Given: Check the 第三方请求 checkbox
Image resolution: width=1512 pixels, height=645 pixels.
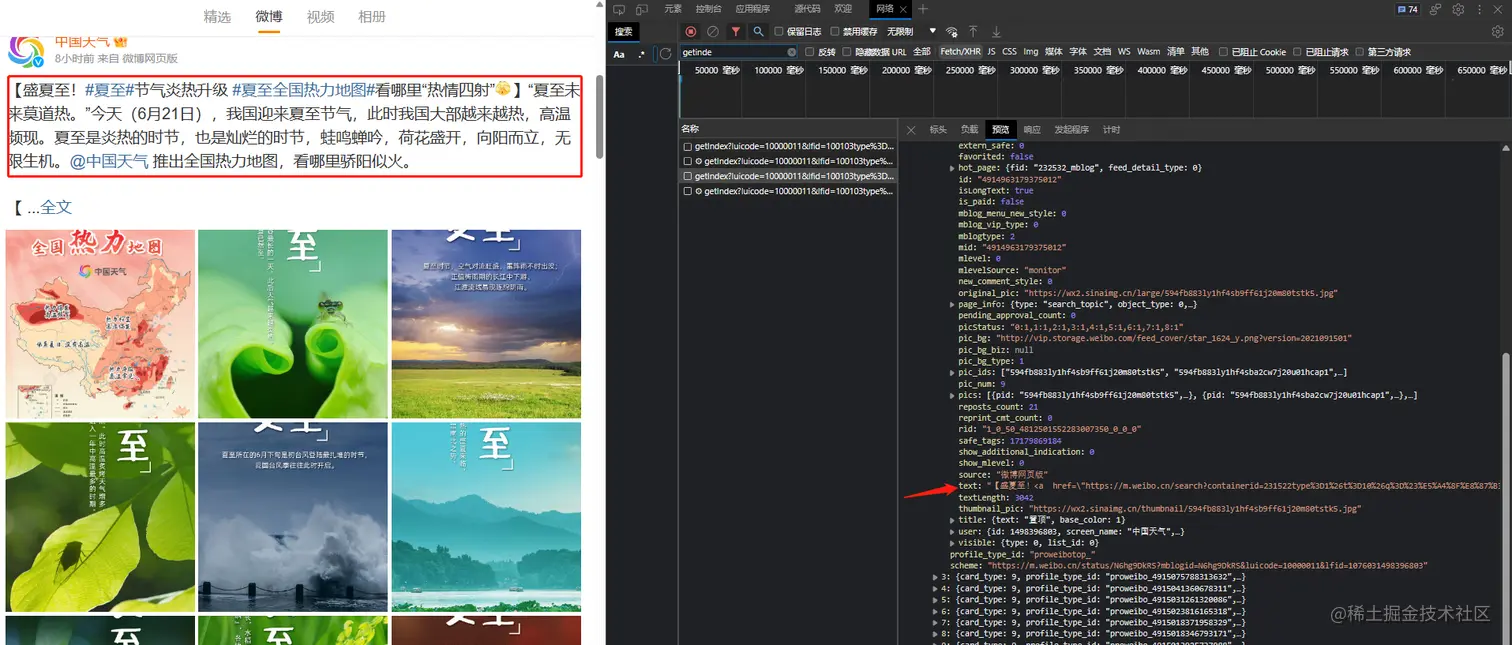Looking at the screenshot, I should [x=1360, y=52].
